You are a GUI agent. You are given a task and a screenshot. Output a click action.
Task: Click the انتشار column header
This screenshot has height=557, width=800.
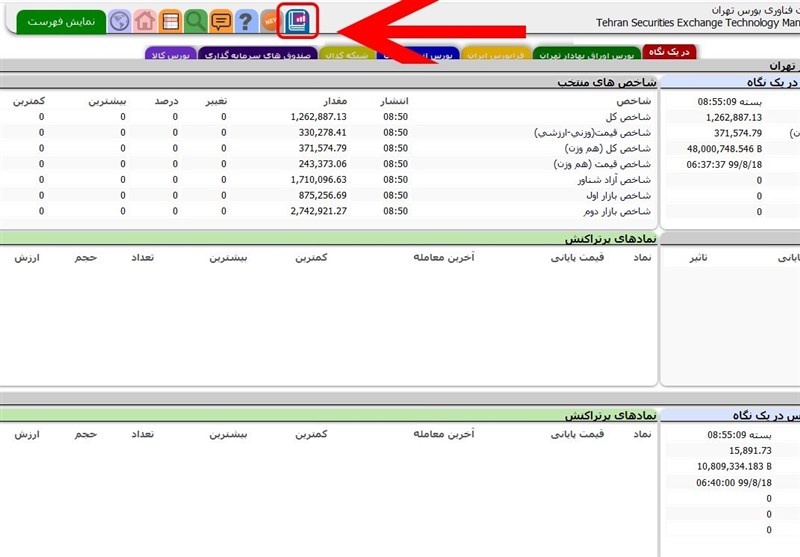394,101
